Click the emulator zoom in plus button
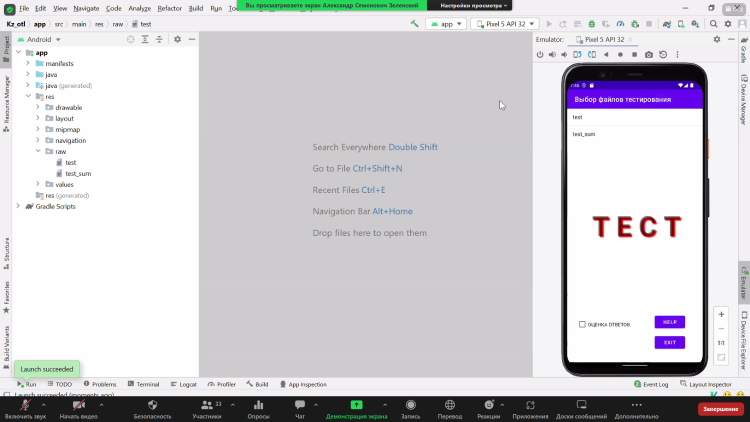 tap(721, 314)
